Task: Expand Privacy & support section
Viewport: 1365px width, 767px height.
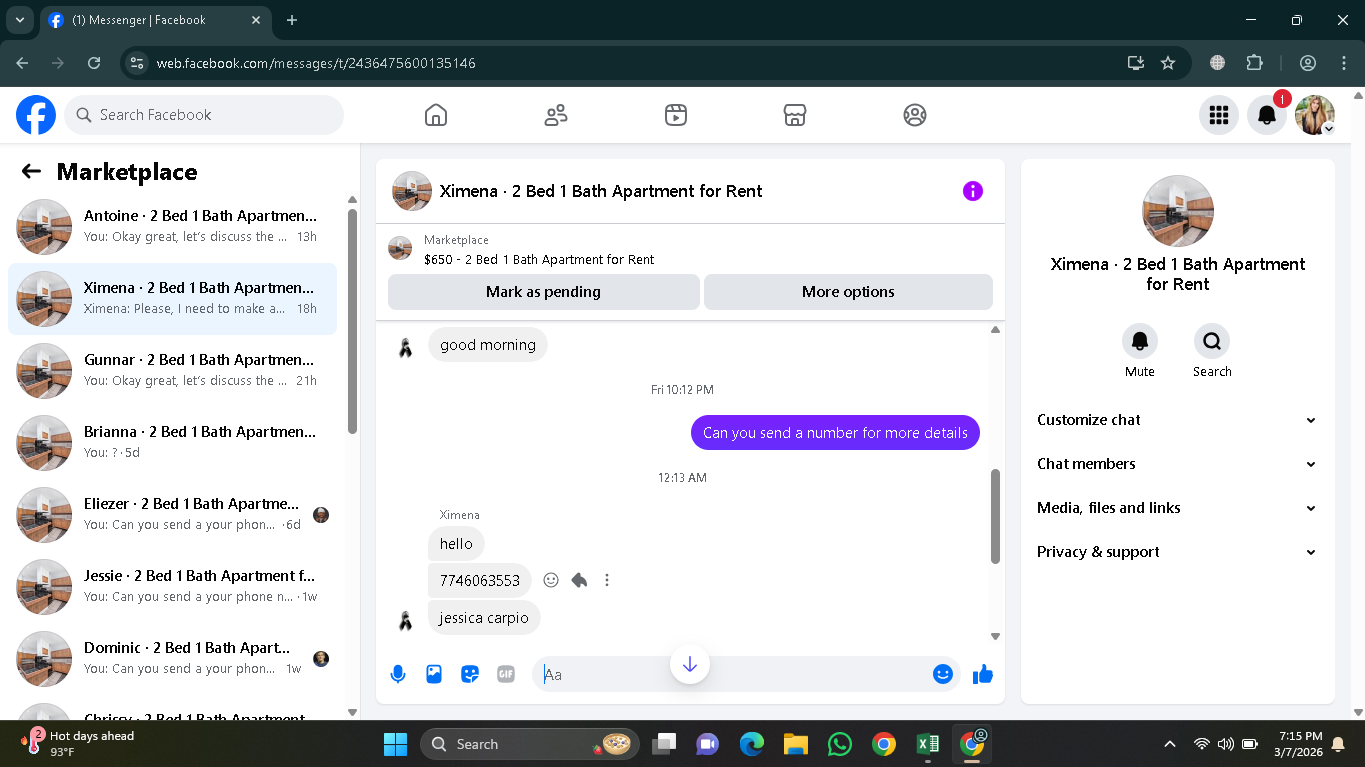Action: (x=1177, y=552)
